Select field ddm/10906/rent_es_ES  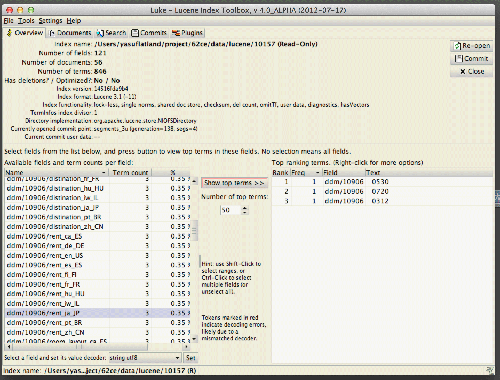tap(97, 265)
